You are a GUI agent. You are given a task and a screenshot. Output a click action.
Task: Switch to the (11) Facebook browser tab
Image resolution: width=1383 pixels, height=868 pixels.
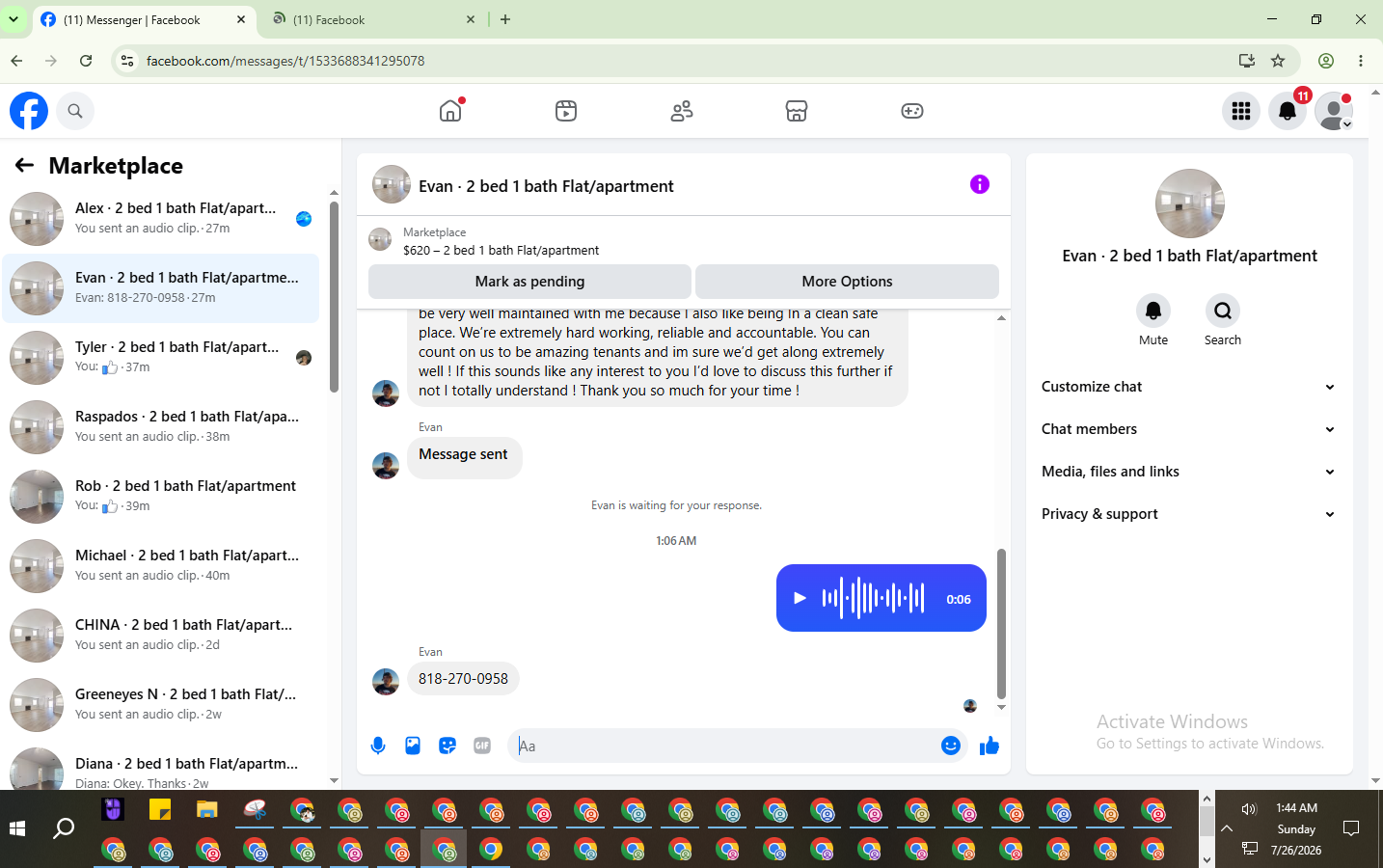374,19
